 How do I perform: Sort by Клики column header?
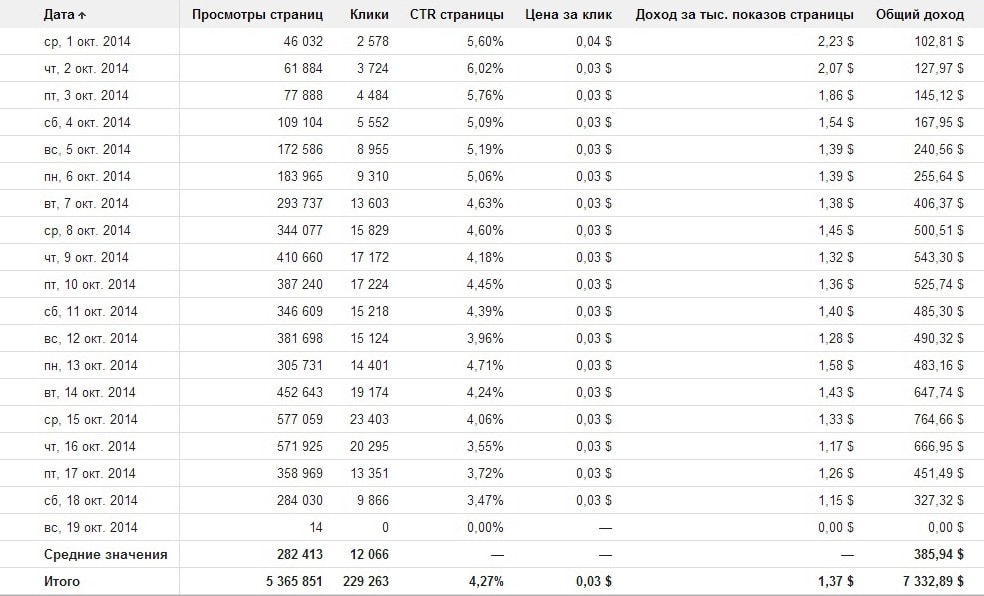370,15
